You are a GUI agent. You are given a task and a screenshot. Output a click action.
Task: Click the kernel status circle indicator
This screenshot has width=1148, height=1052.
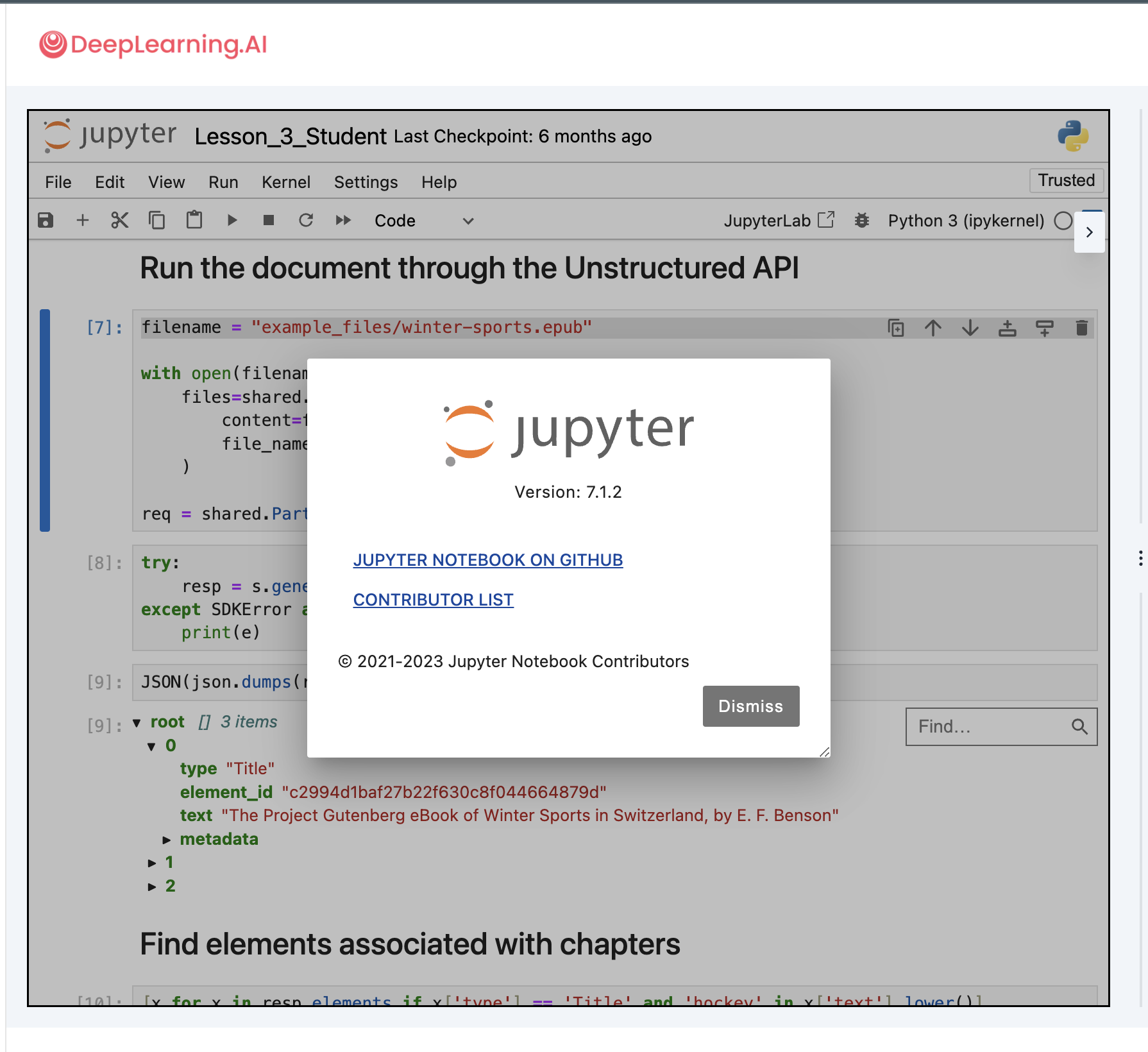[x=1063, y=221]
